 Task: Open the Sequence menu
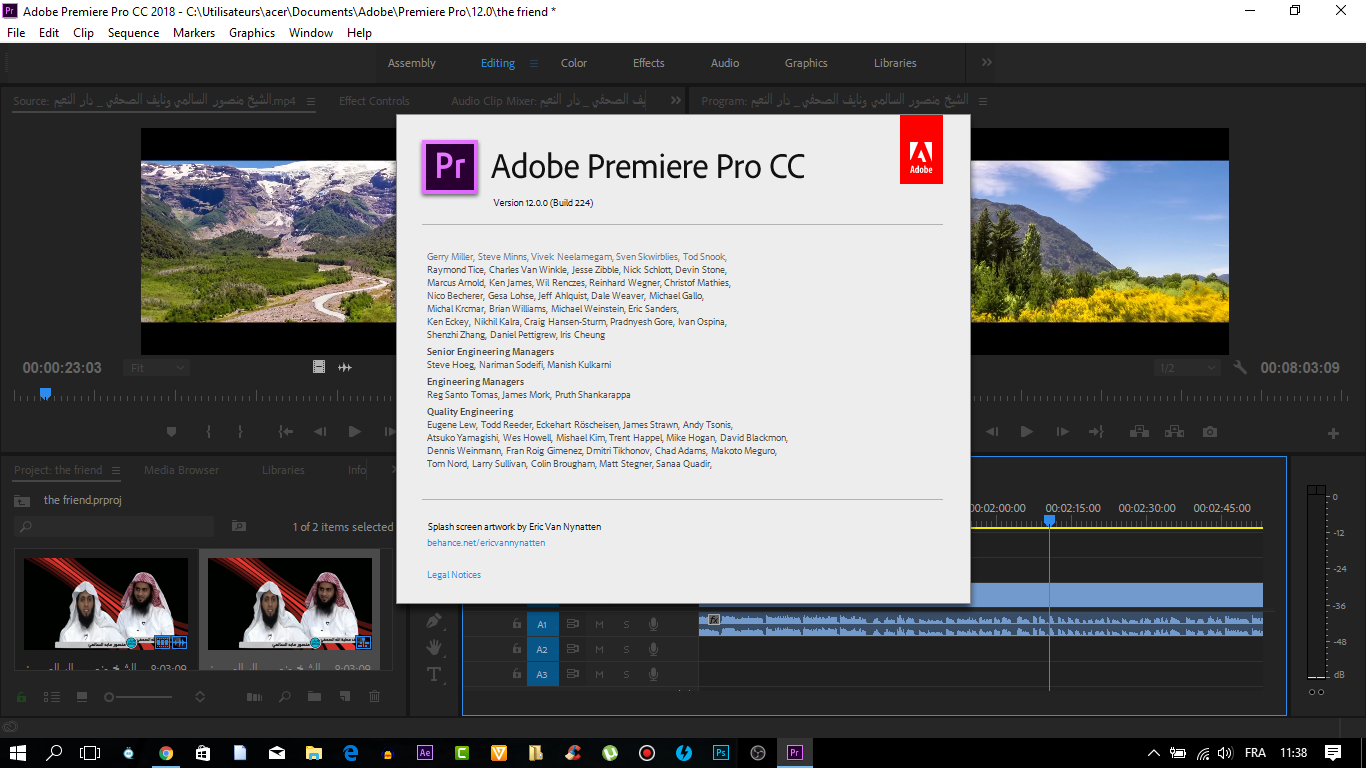tap(133, 33)
